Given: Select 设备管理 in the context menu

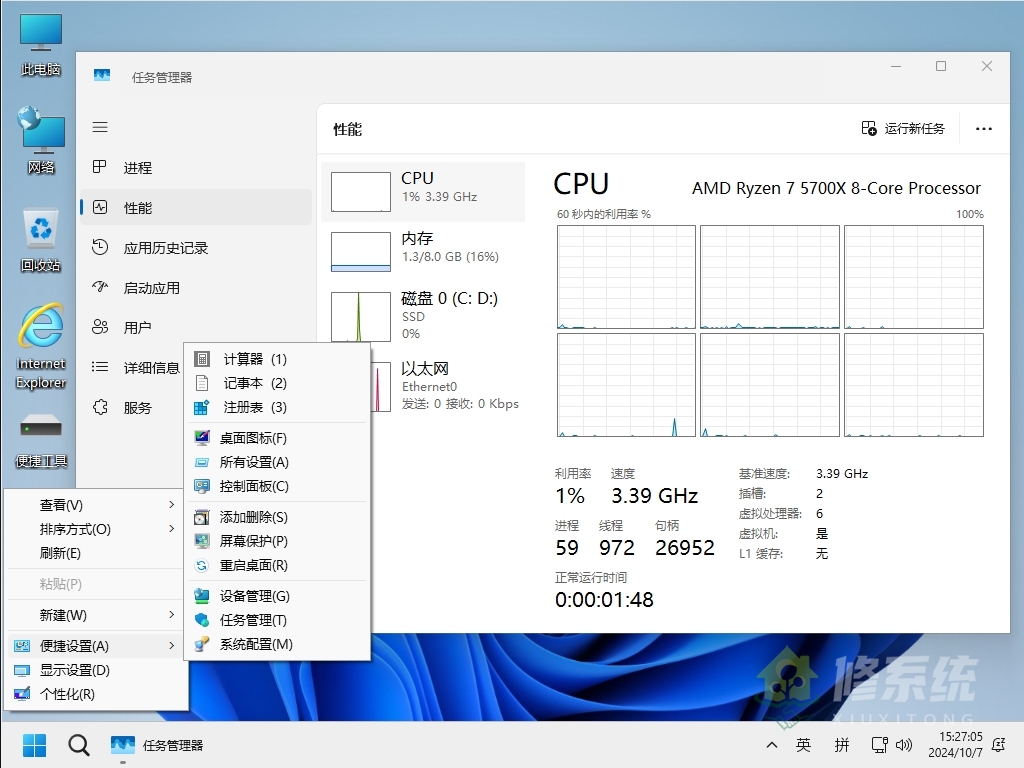Looking at the screenshot, I should coord(253,595).
